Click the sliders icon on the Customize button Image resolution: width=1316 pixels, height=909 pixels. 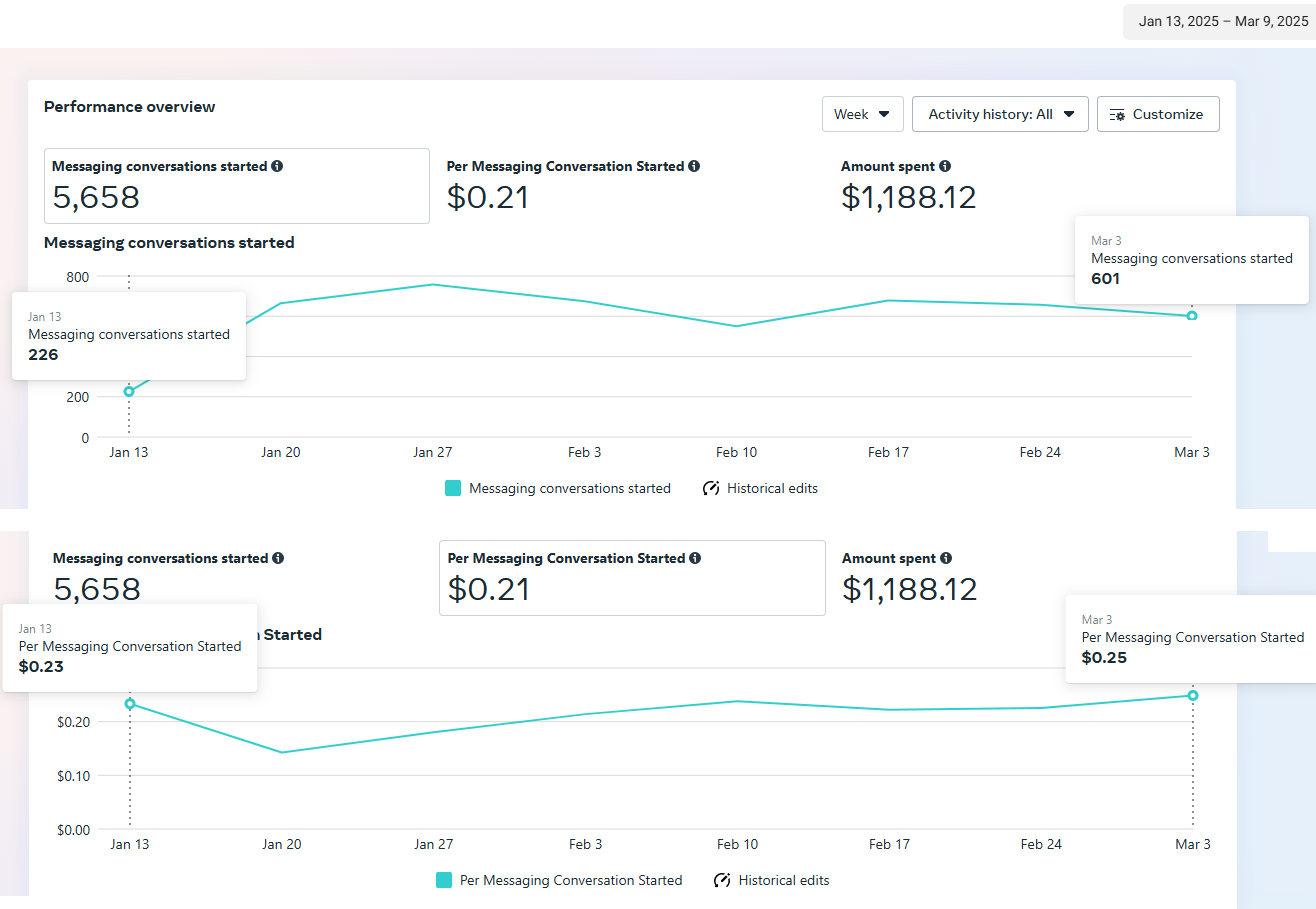(1118, 114)
